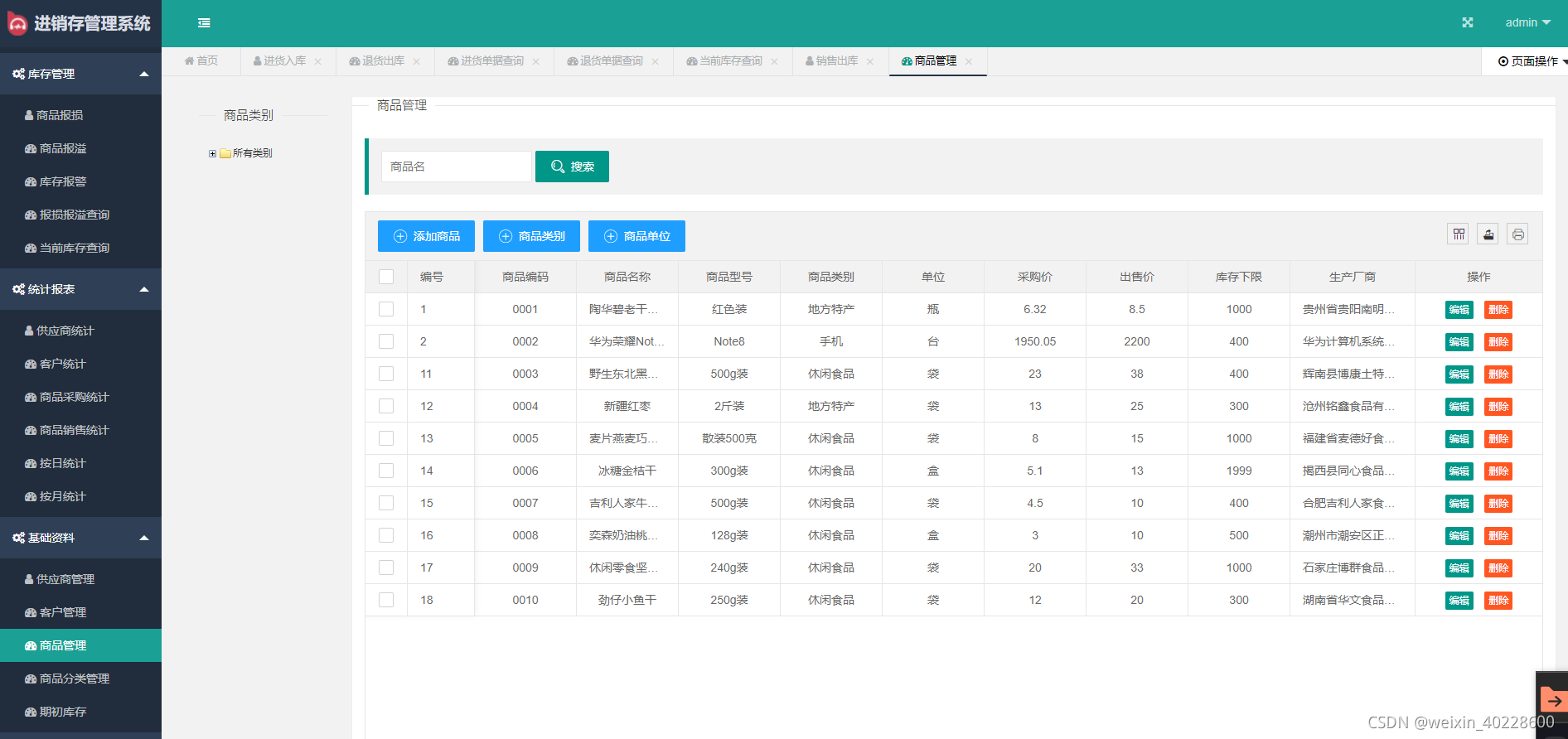Switch to the 退货出库 tab
The width and height of the screenshot is (1568, 739).
tap(376, 61)
